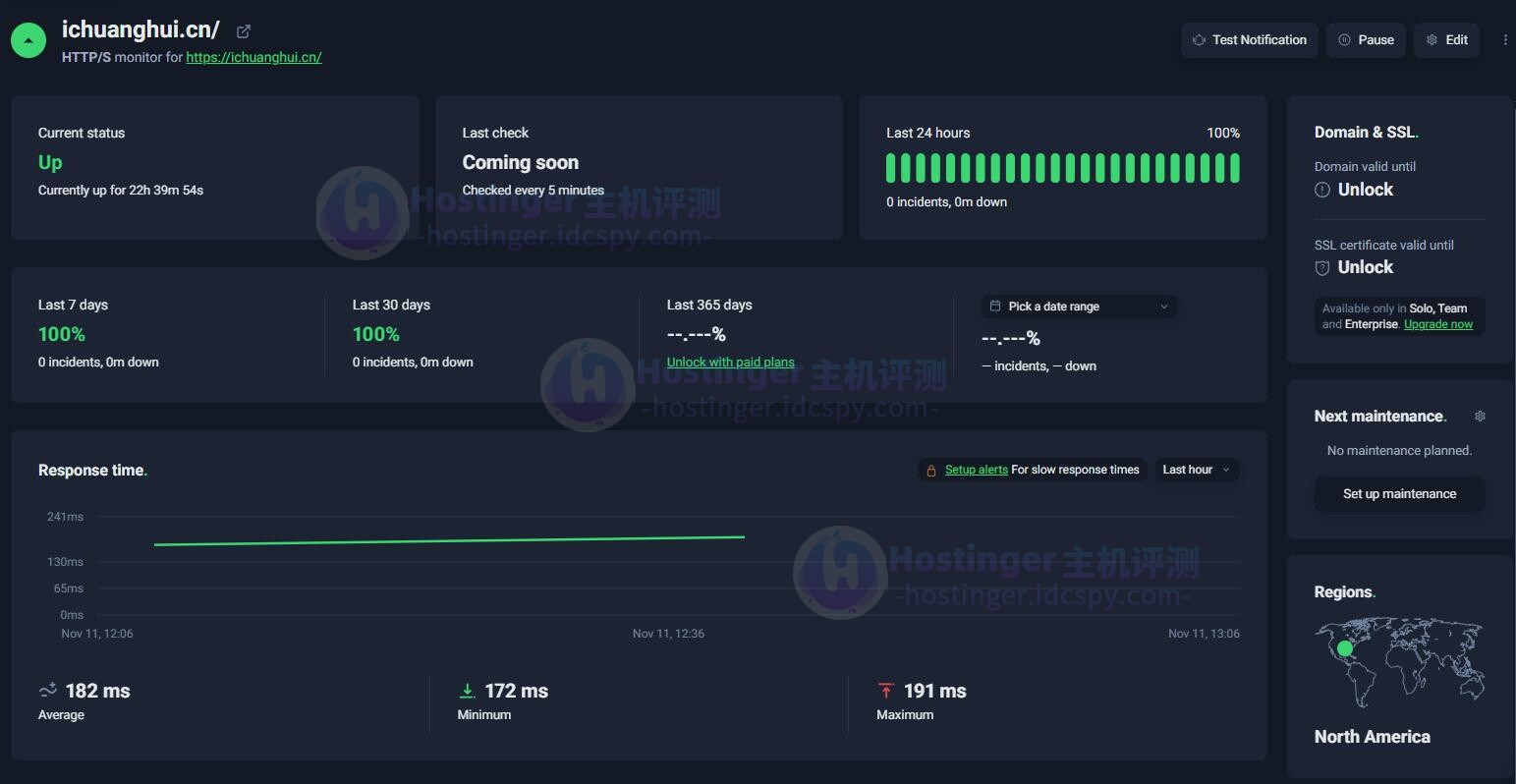Click the Test Notification button
Screen dimensions: 1516x784
[x=1249, y=40]
